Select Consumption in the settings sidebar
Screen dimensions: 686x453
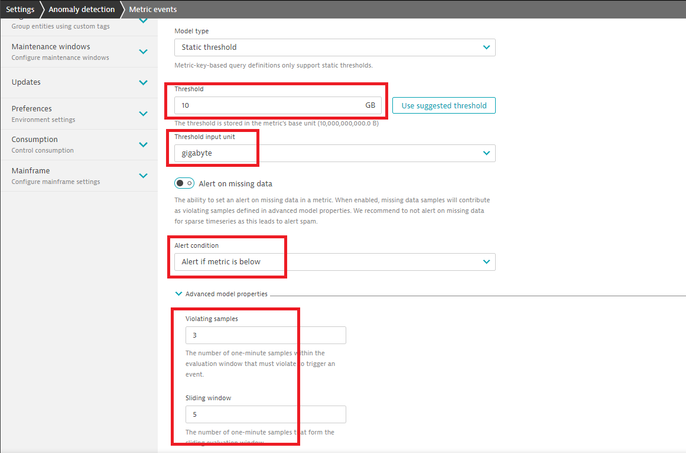point(40,139)
